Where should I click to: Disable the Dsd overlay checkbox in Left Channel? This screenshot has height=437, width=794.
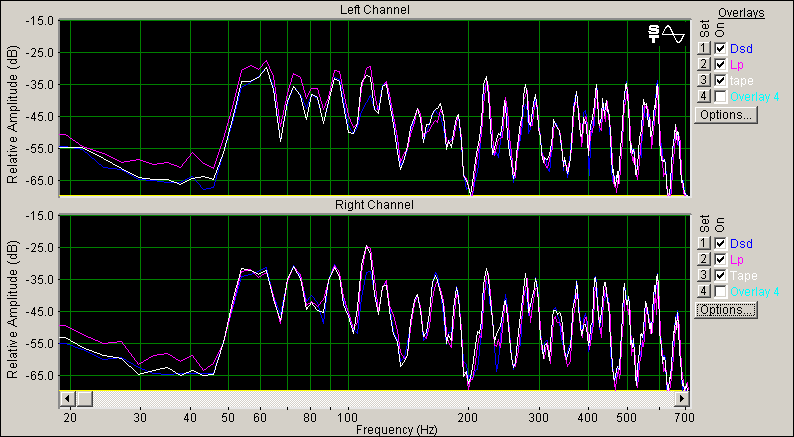(721, 48)
